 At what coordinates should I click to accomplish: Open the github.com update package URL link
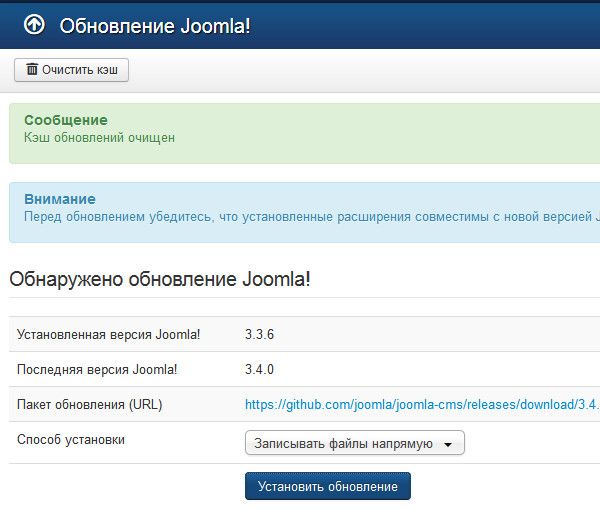tap(422, 405)
